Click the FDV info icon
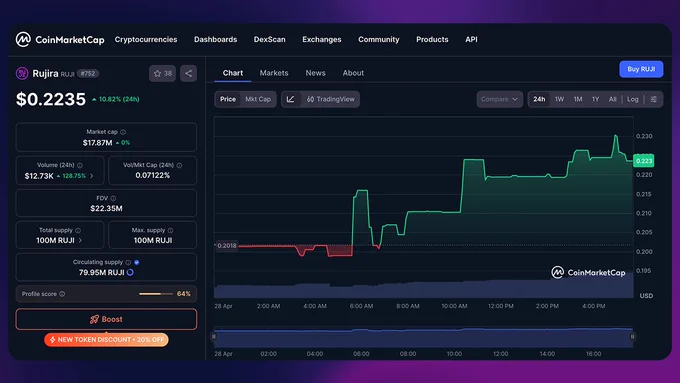Screen dimensions: 680x383 coord(113,198)
